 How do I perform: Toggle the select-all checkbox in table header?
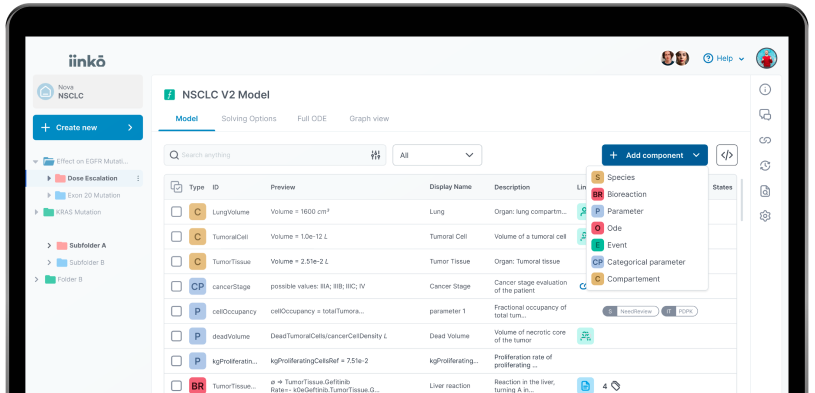[176, 187]
